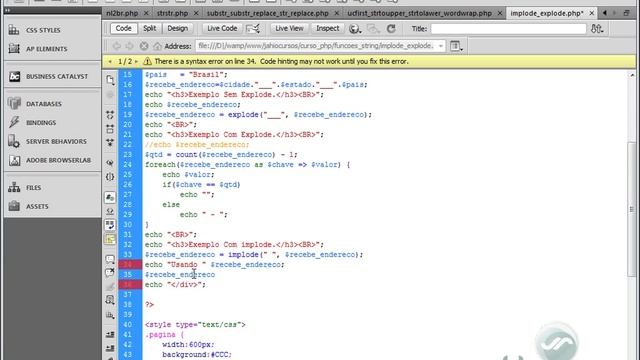Click in the Title input field
The height and width of the screenshot is (360, 640).
[508, 29]
